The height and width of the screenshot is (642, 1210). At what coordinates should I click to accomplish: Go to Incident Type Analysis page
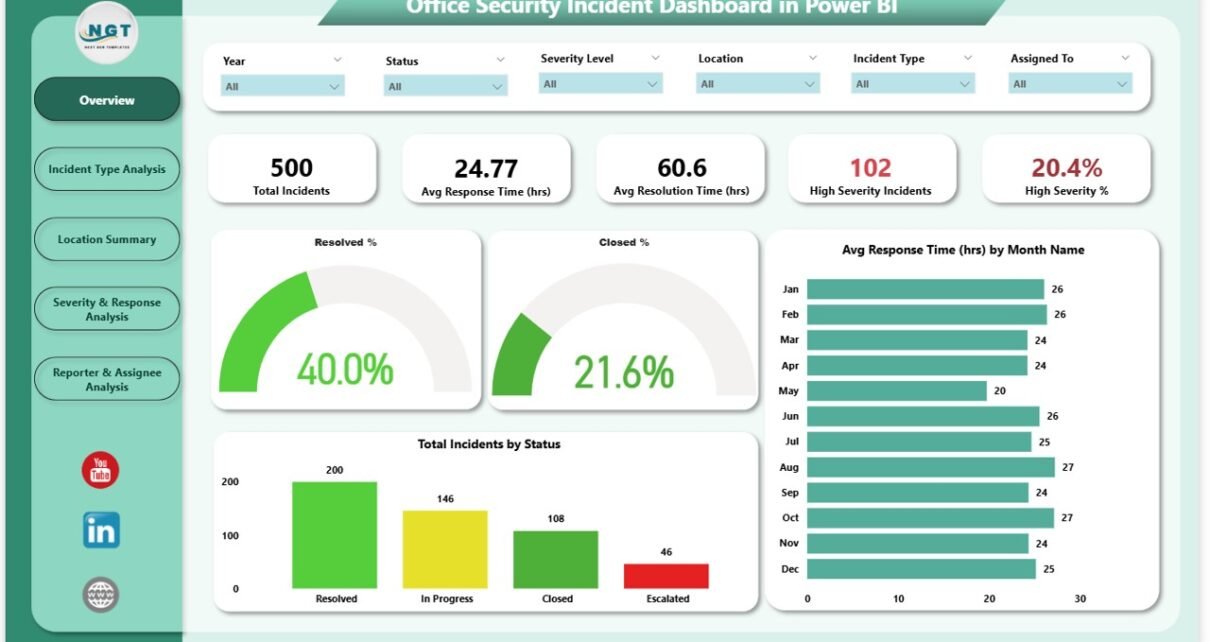tap(107, 169)
